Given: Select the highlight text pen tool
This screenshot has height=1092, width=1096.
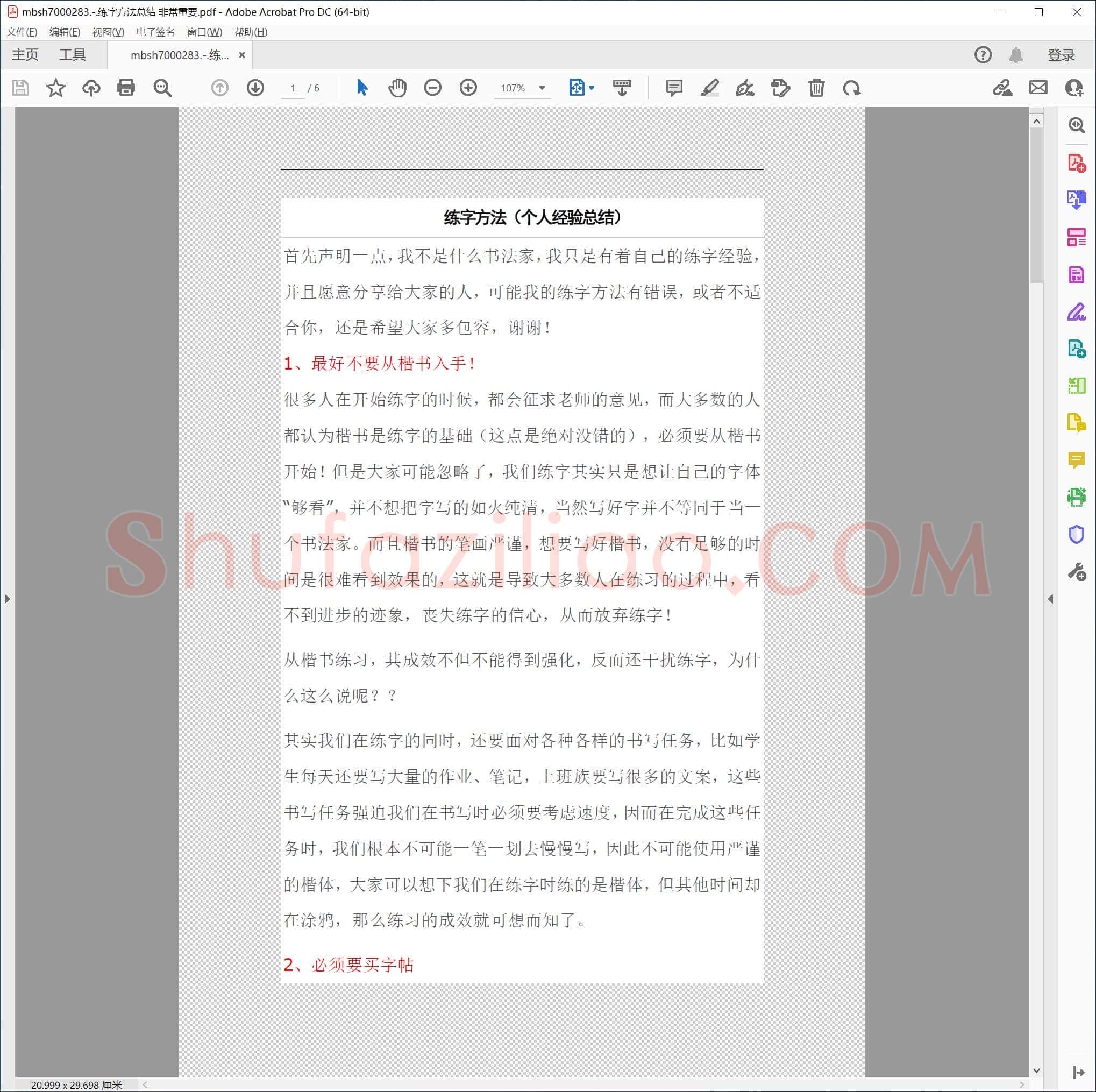Looking at the screenshot, I should [x=709, y=88].
